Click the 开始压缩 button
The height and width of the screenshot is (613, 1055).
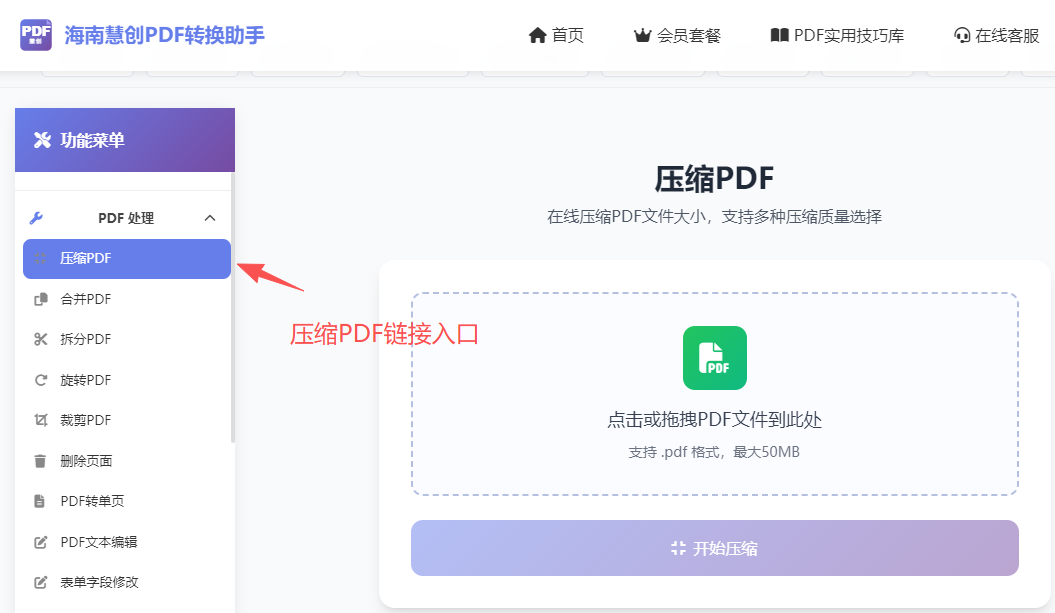715,548
